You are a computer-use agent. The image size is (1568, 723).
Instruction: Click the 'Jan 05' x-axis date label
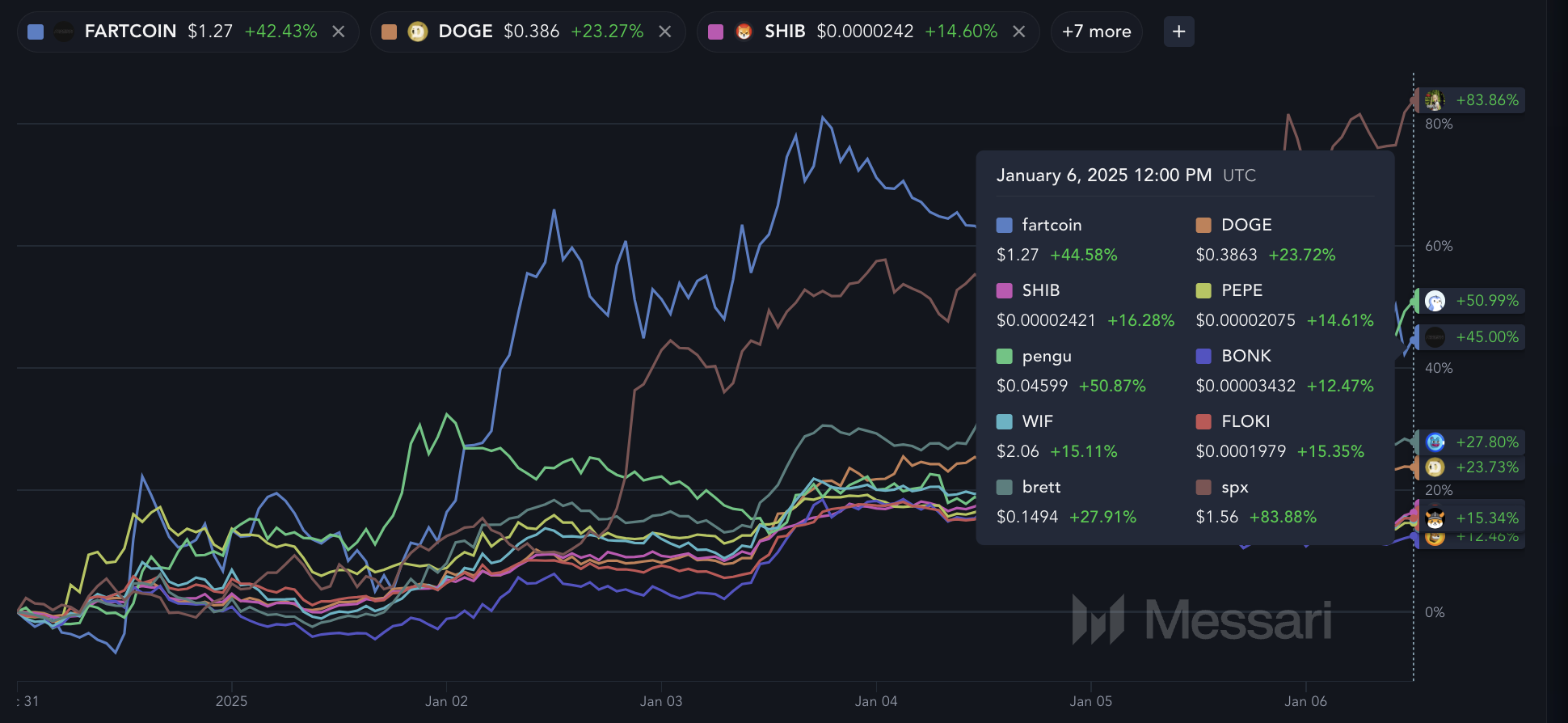point(1091,701)
